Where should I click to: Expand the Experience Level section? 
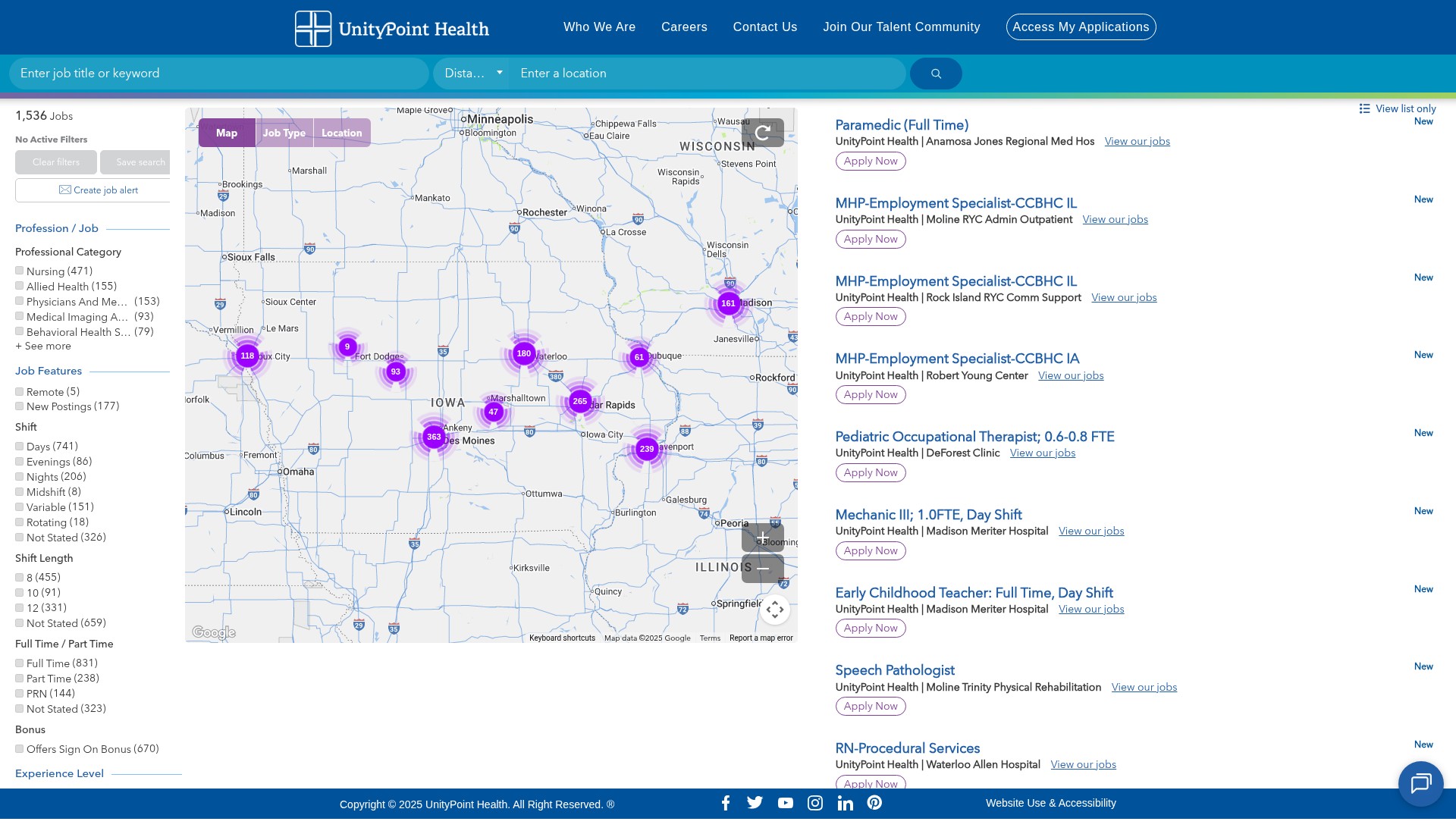(x=59, y=773)
